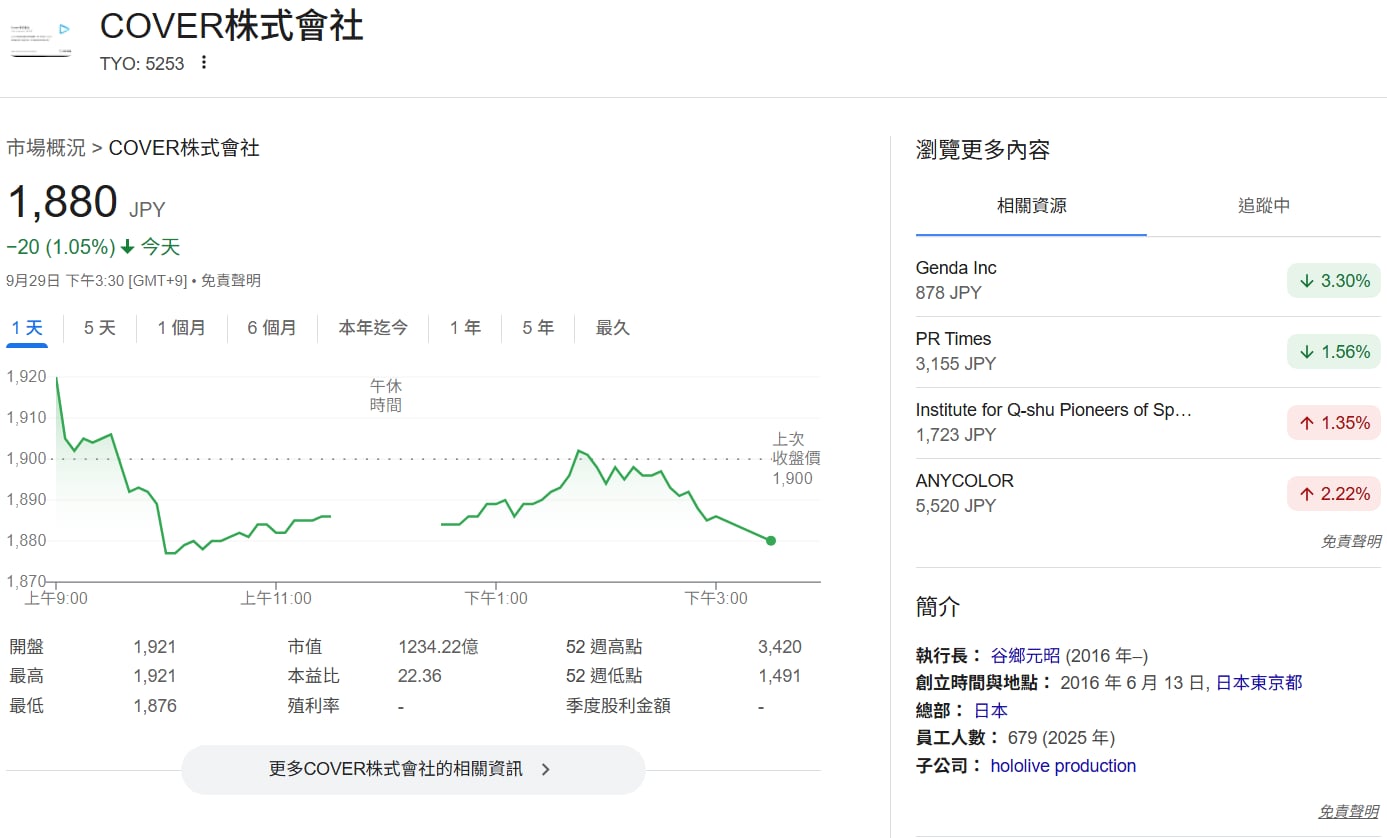
Task: Open PR Times related stock
Action: [1148, 352]
